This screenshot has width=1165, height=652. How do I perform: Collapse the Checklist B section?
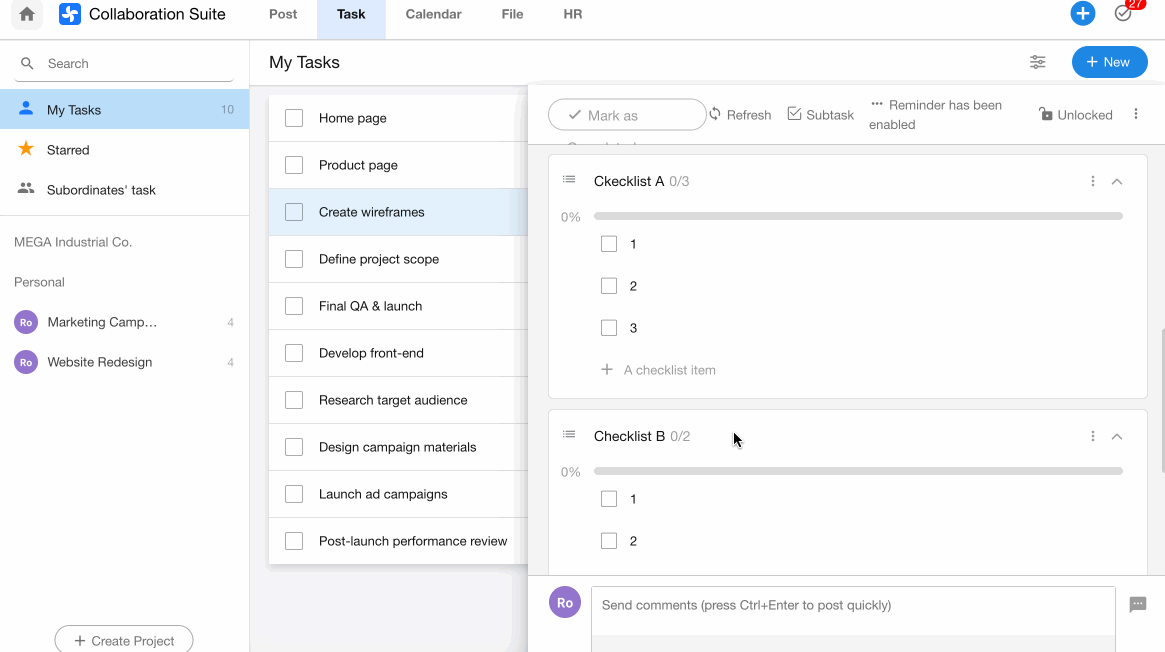pos(1117,436)
